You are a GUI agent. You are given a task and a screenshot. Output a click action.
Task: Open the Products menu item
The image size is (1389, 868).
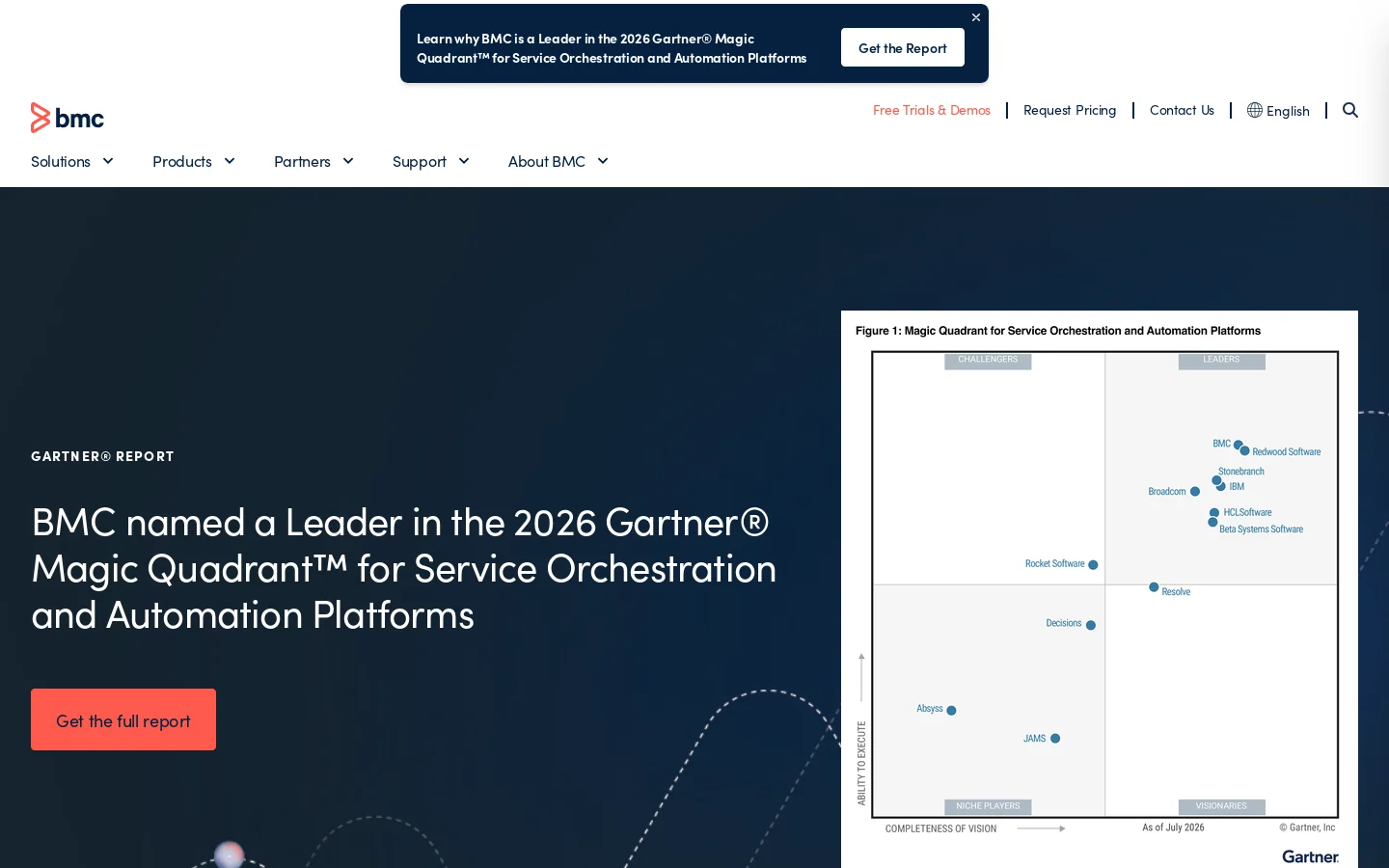(182, 161)
